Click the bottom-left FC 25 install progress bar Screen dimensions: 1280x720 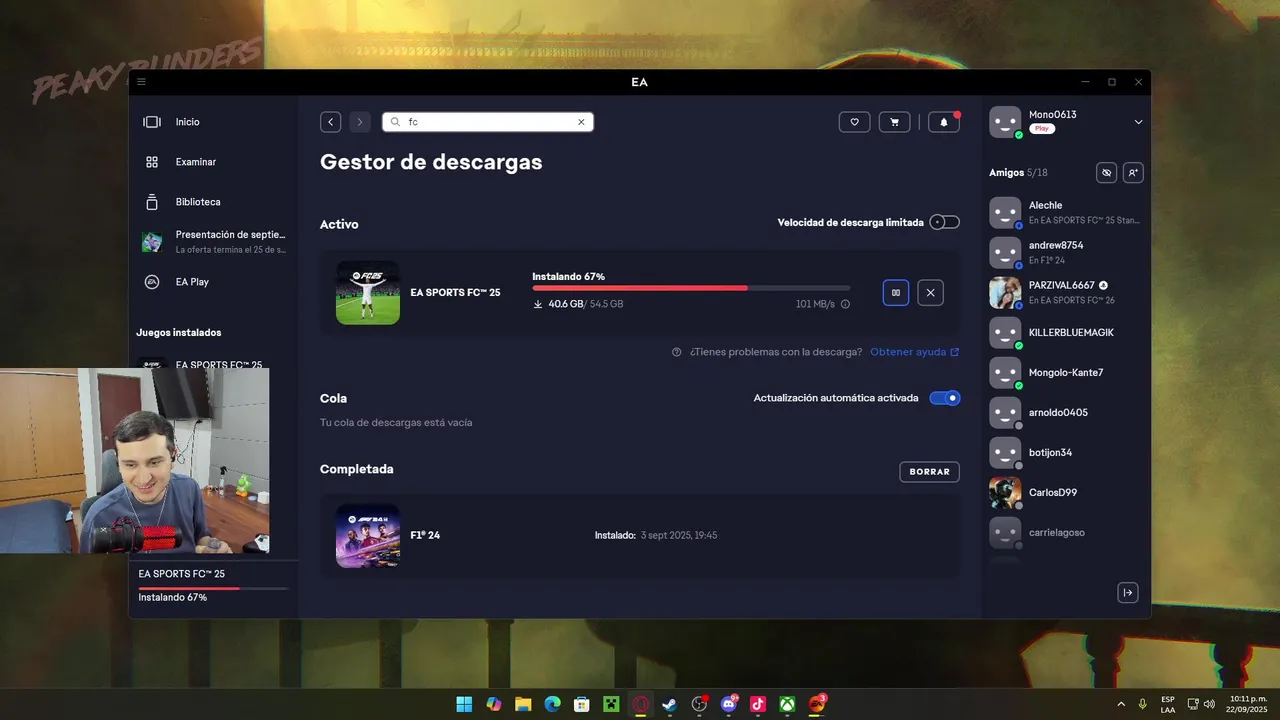click(213, 588)
